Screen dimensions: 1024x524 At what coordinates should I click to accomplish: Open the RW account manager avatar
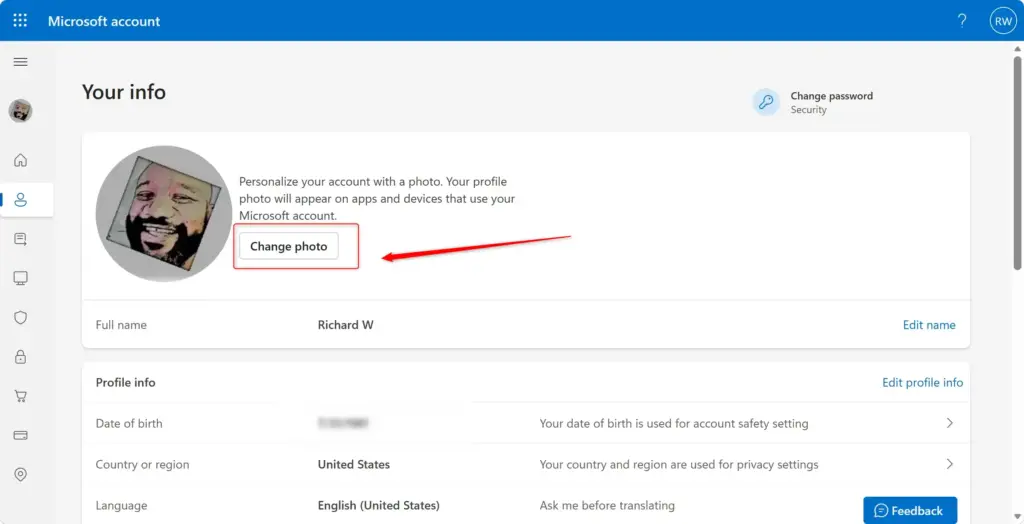pyautogui.click(x=1002, y=21)
